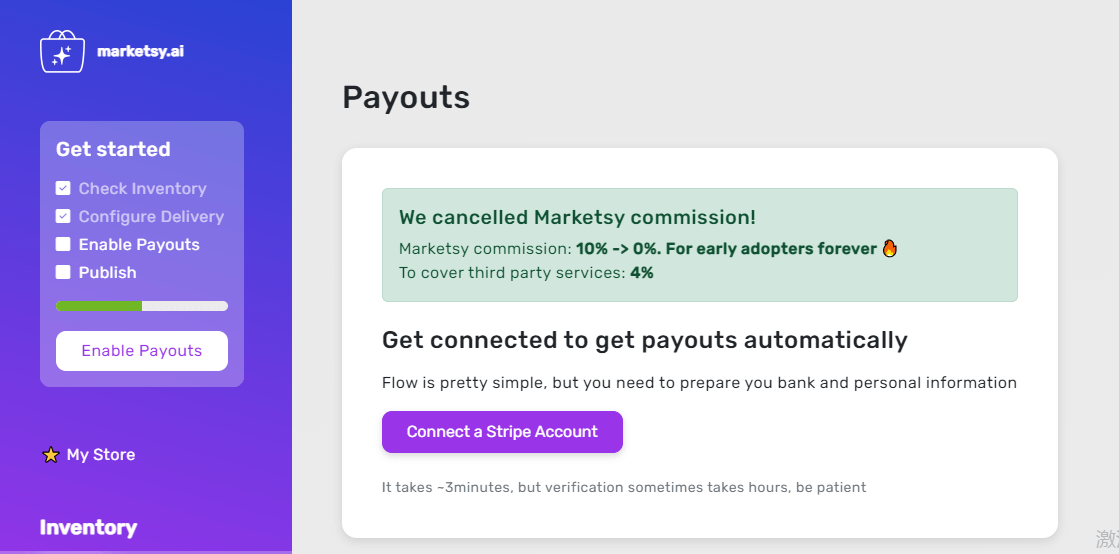Image resolution: width=1119 pixels, height=554 pixels.
Task: Click the Configure Delivery step label
Action: pyautogui.click(x=151, y=216)
